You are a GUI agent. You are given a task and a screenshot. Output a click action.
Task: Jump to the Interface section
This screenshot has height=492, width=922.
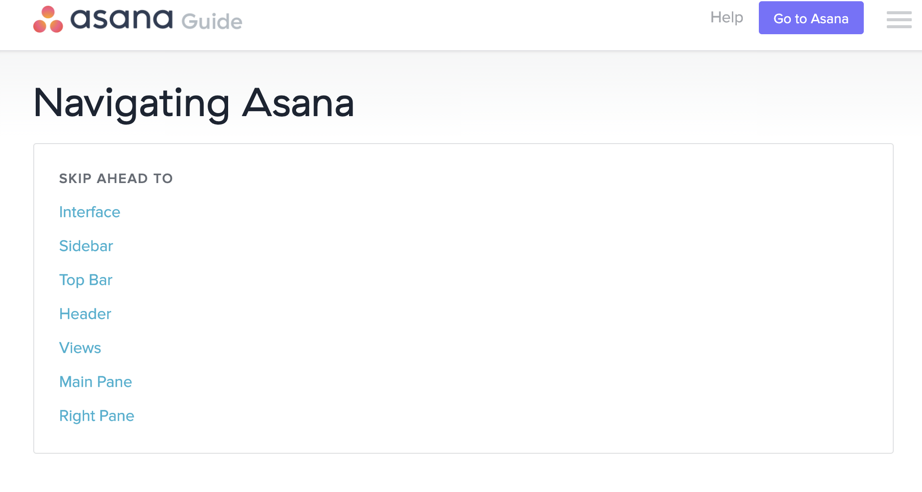(x=89, y=212)
